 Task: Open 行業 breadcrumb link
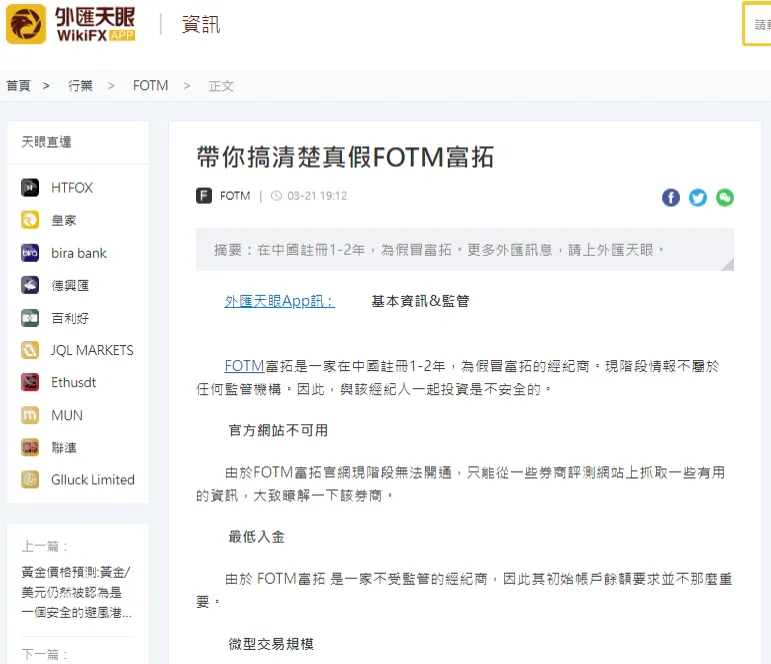(80, 86)
